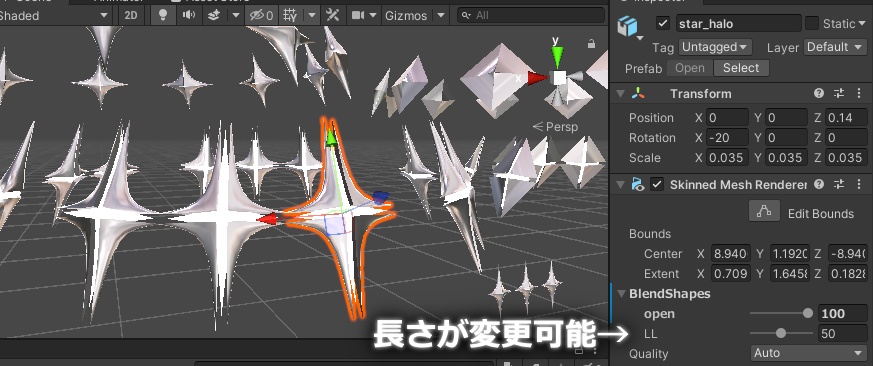The image size is (873, 366).
Task: Toggle scene gizmo lock icon
Action: click(x=591, y=43)
